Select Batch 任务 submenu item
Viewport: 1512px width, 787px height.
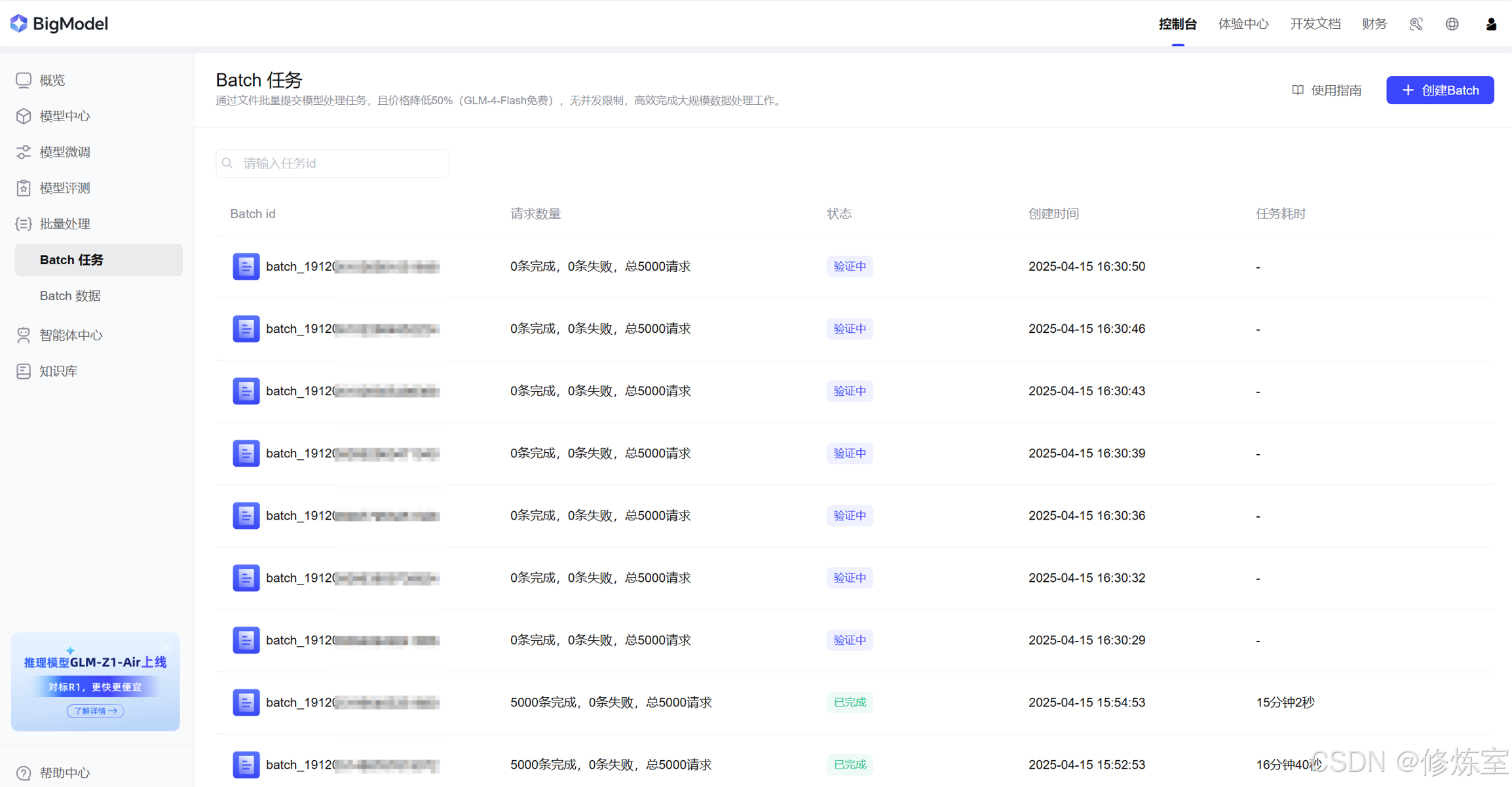(x=71, y=259)
